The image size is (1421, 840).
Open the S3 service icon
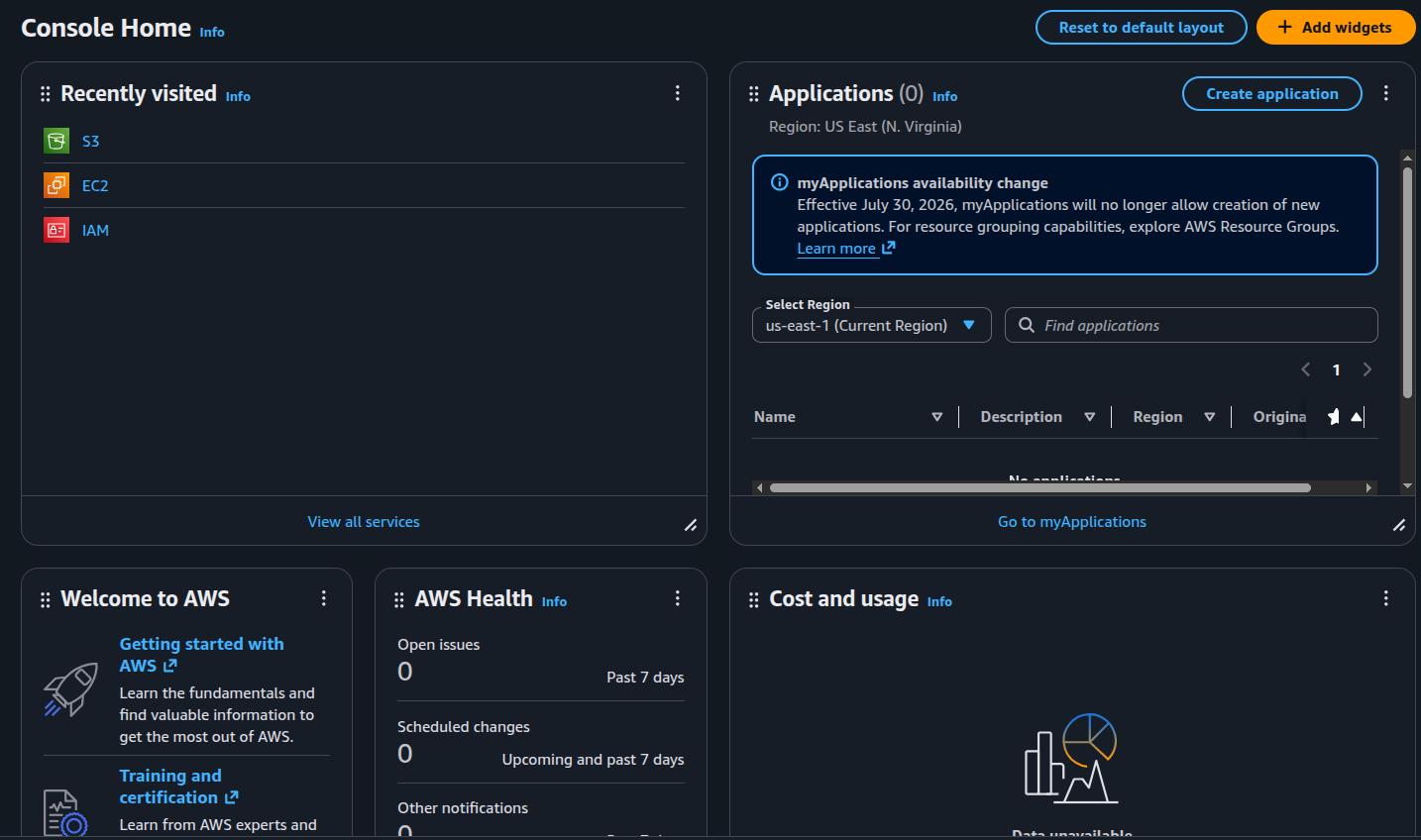56,141
